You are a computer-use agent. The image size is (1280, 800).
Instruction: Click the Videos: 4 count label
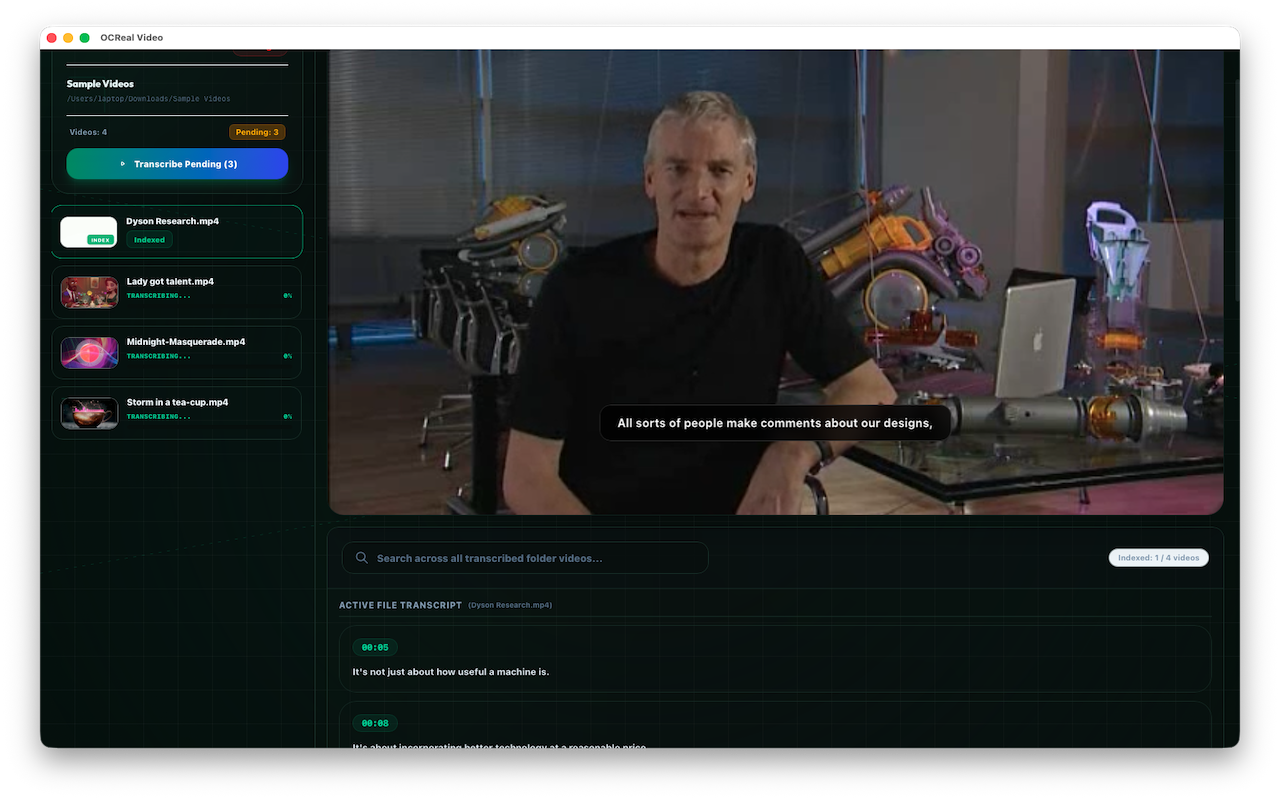coord(88,132)
